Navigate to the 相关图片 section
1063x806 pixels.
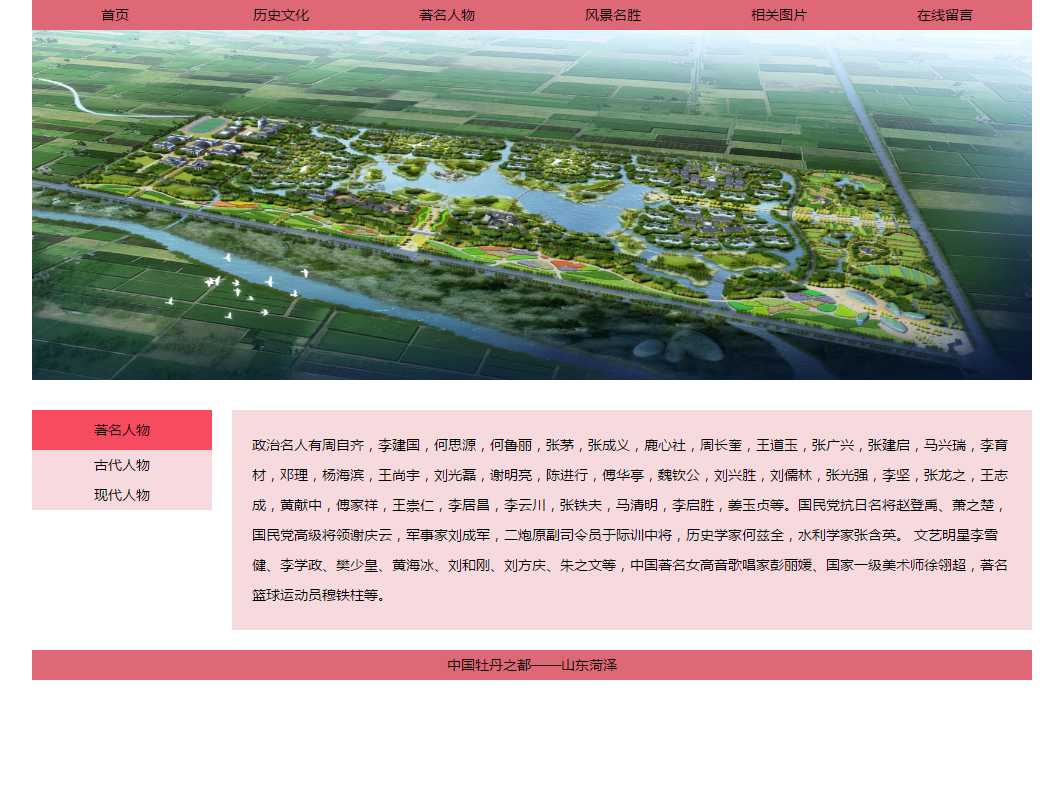[x=779, y=15]
